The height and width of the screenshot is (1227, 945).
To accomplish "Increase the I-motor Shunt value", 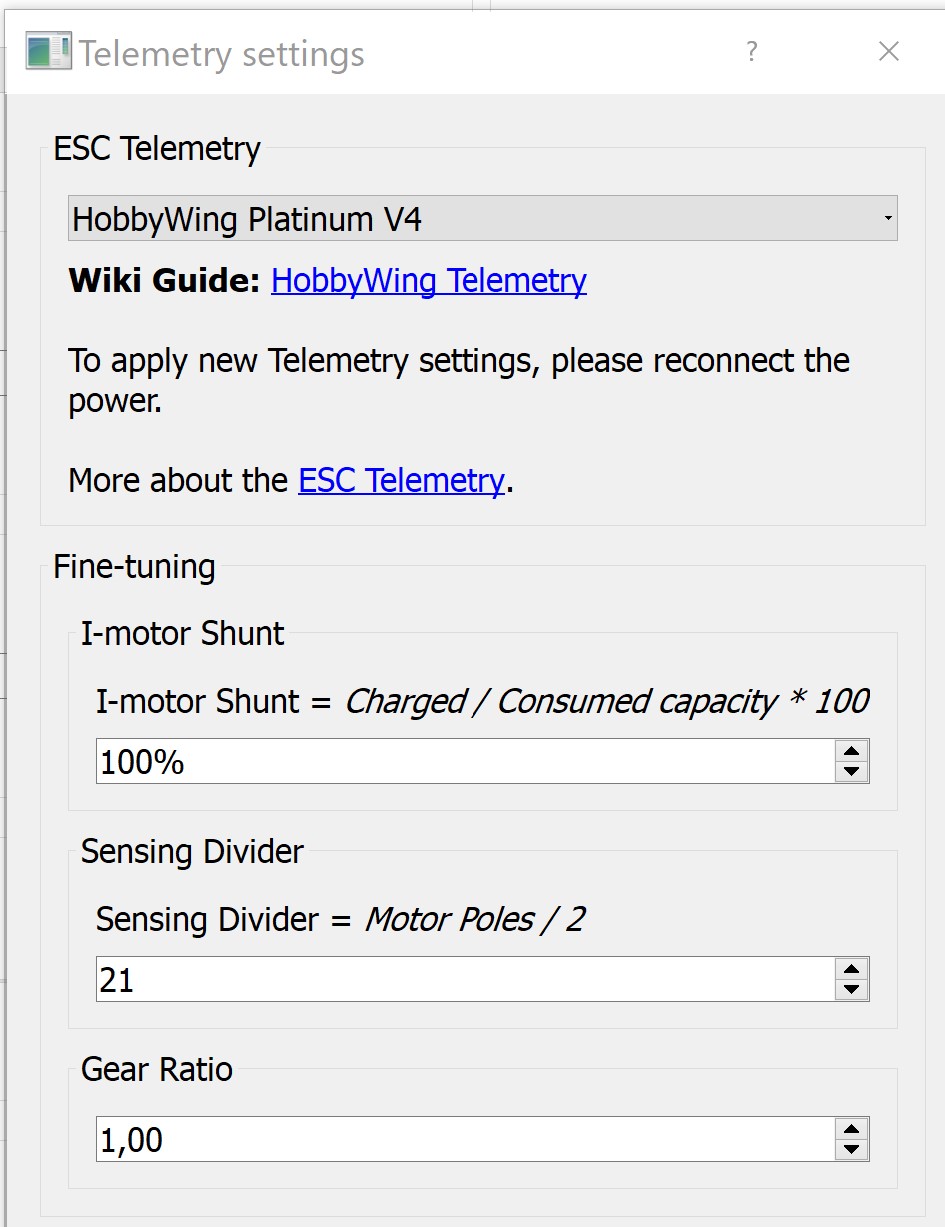I will coord(850,751).
